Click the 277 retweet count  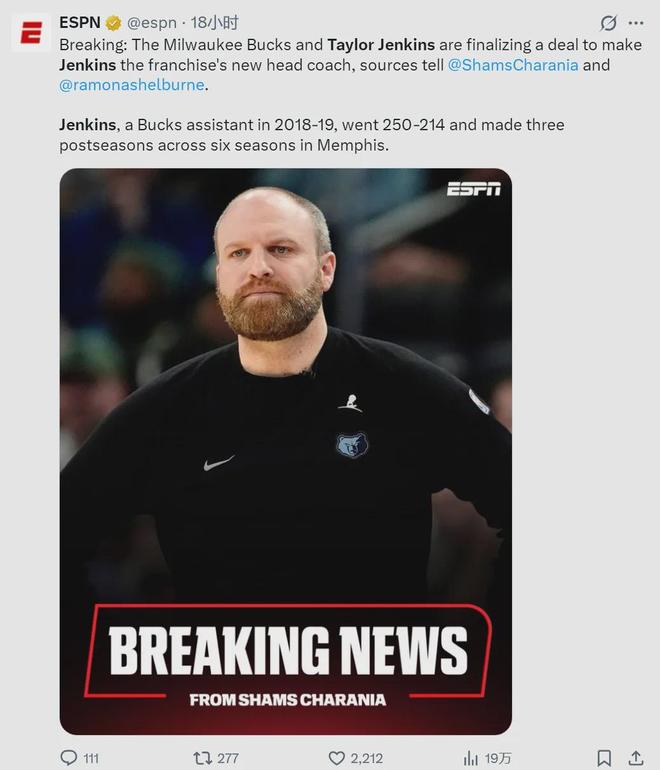point(227,758)
